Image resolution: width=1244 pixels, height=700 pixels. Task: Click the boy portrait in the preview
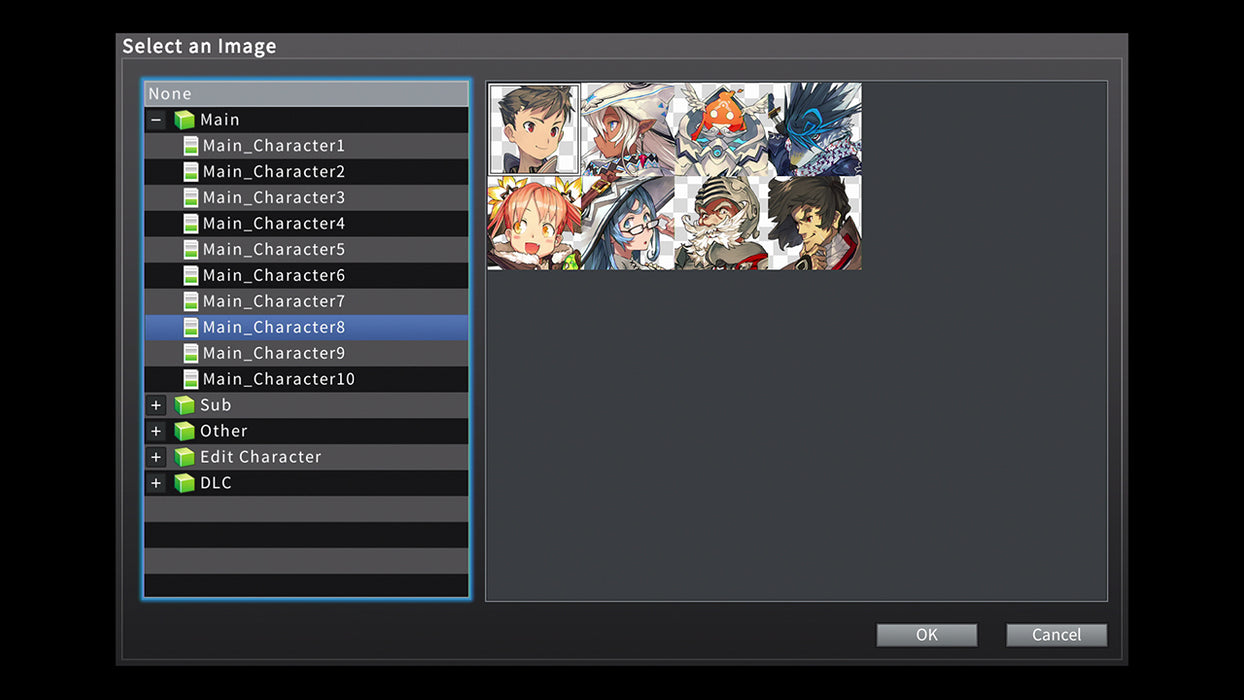[x=532, y=130]
